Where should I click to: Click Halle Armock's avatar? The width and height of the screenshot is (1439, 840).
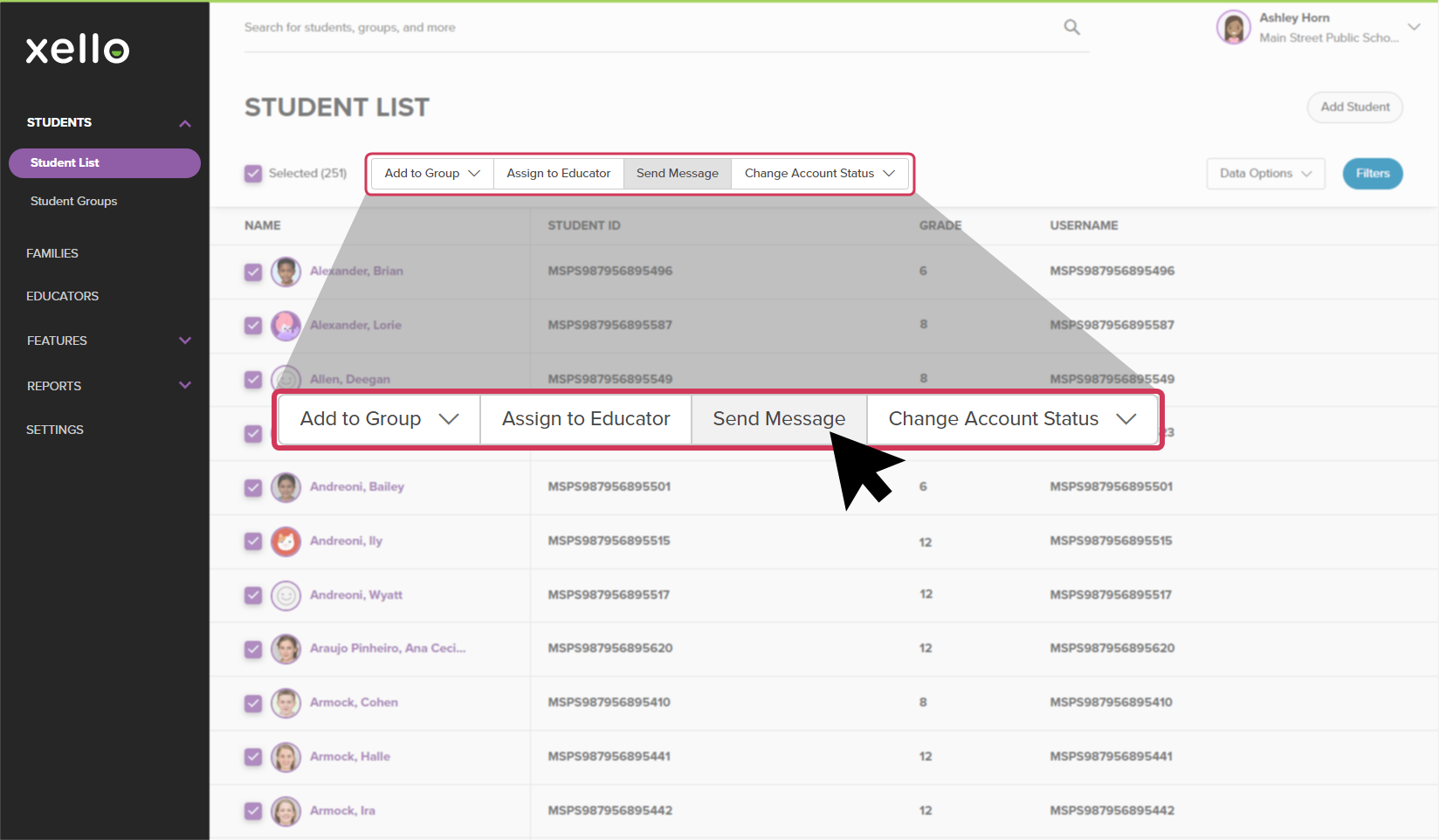click(286, 757)
